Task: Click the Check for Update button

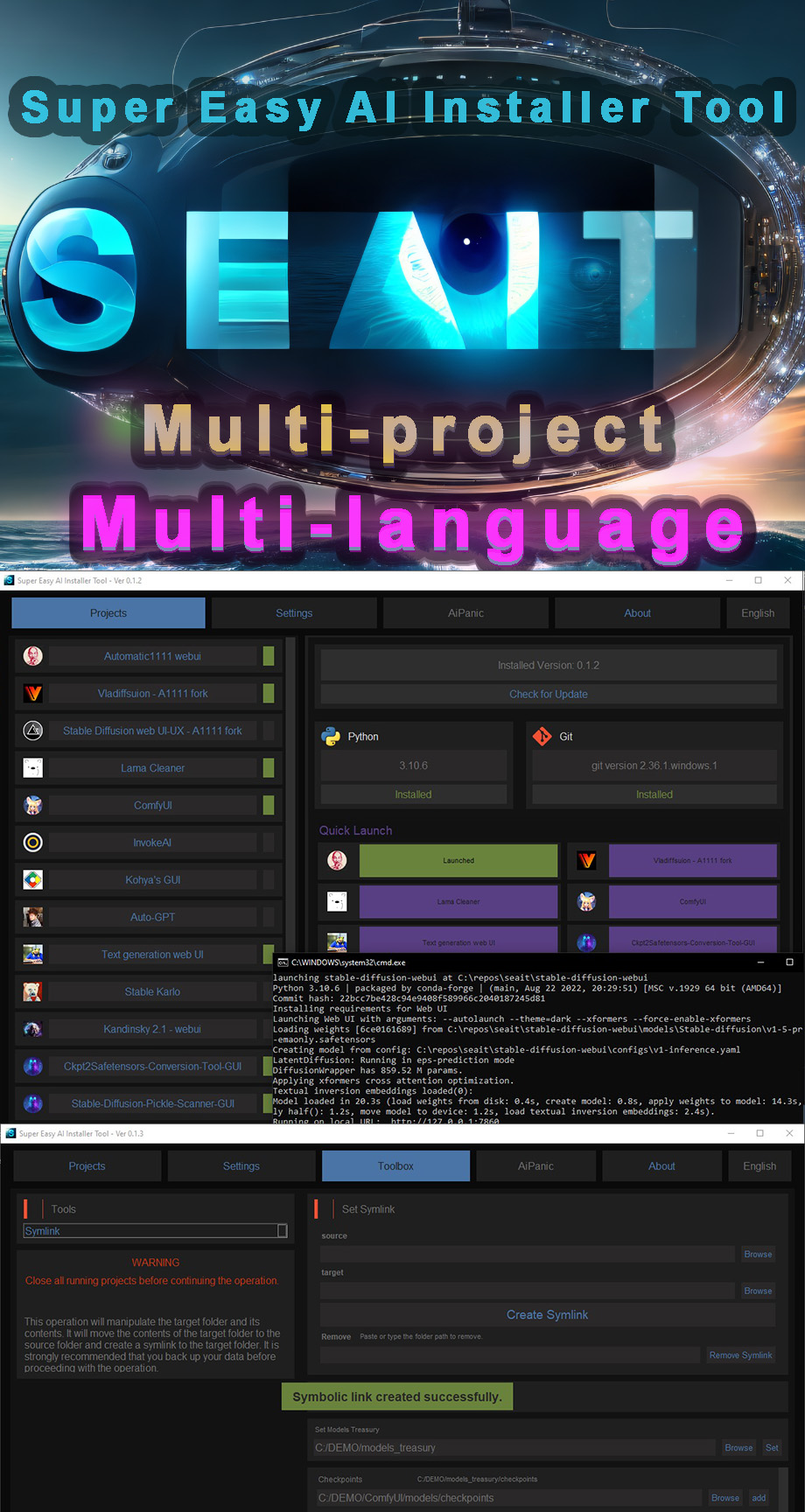Action: tap(549, 694)
